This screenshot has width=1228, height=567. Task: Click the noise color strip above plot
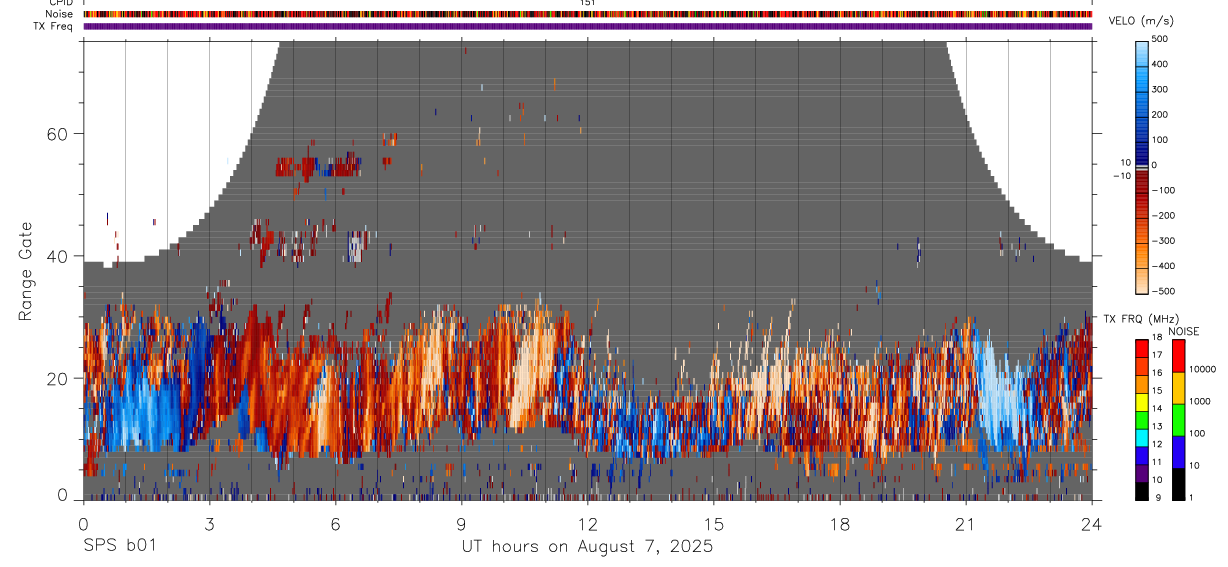point(588,14)
